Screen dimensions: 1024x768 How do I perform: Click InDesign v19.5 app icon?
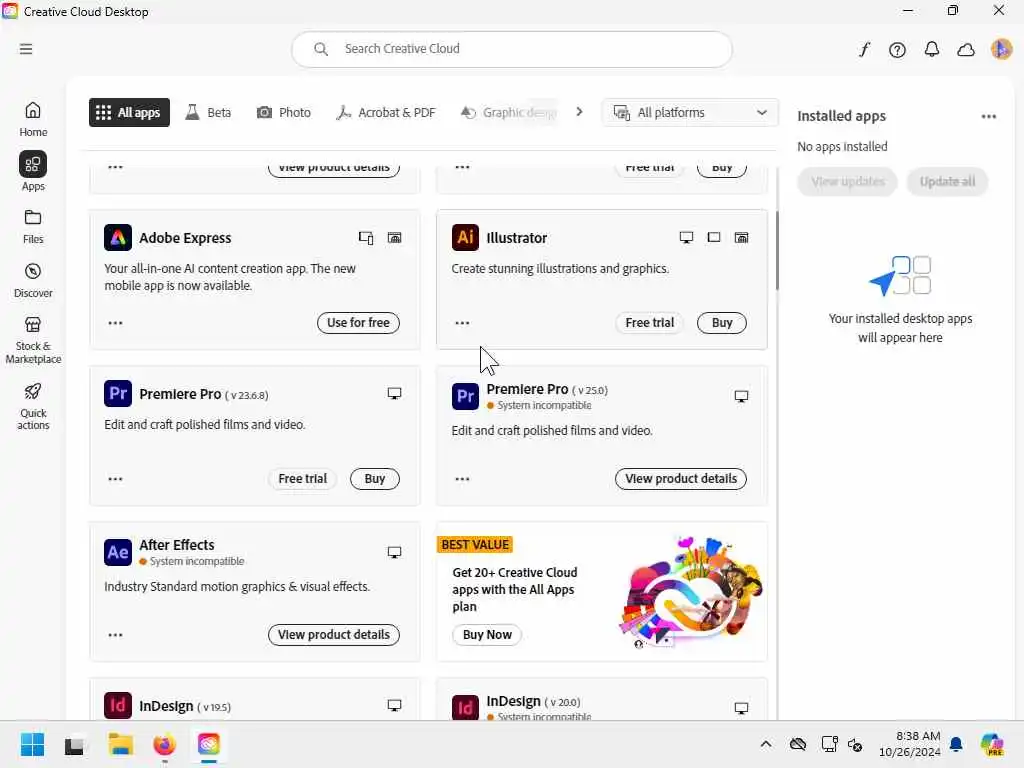click(x=118, y=705)
